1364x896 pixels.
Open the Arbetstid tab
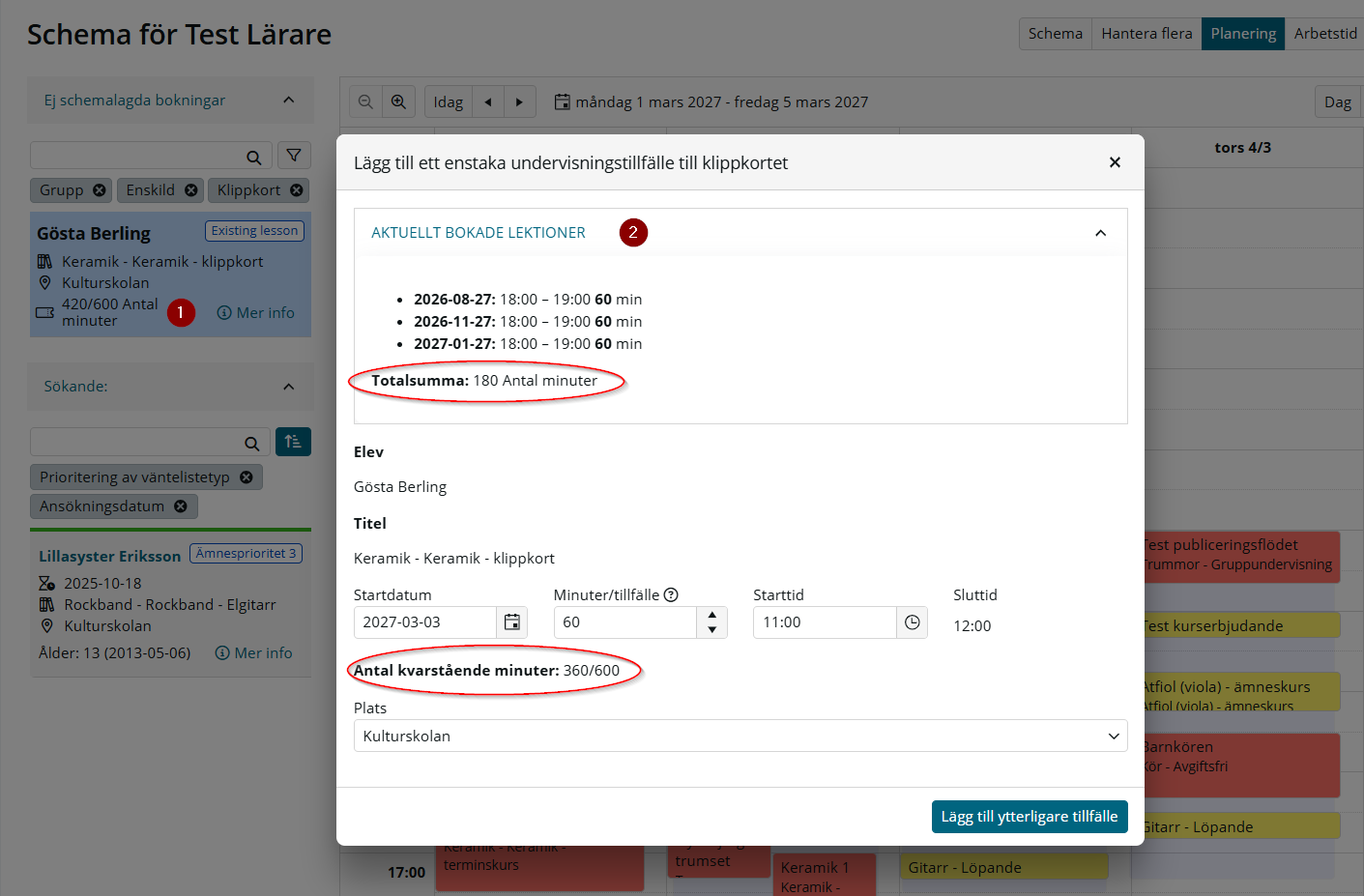pos(1324,34)
